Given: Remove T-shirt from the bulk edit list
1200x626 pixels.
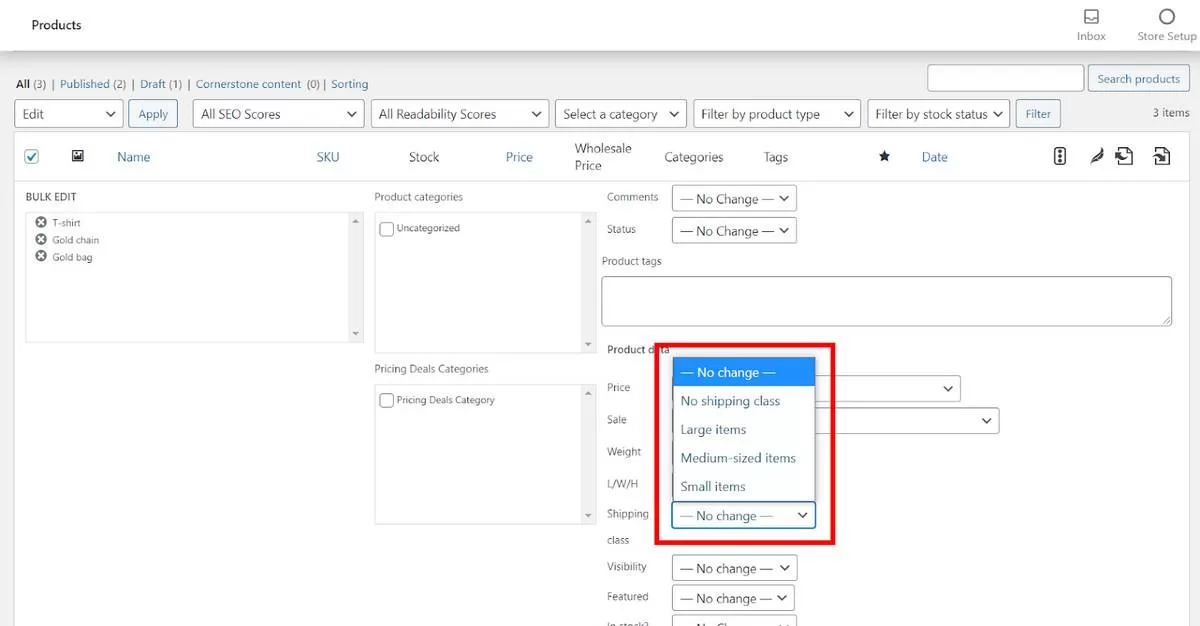Looking at the screenshot, I should click(x=41, y=222).
